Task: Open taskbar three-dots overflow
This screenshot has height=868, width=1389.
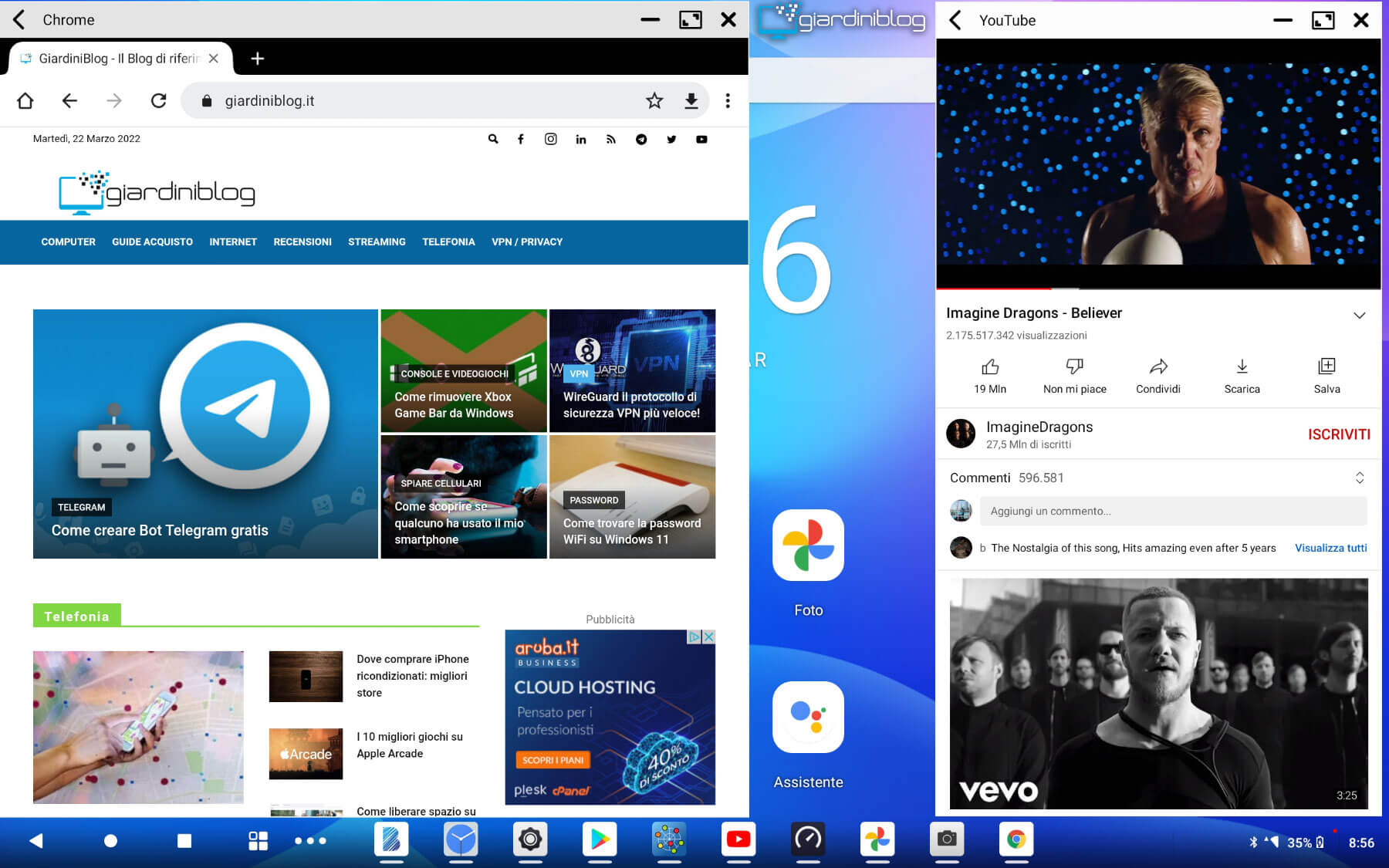Action: click(x=310, y=841)
